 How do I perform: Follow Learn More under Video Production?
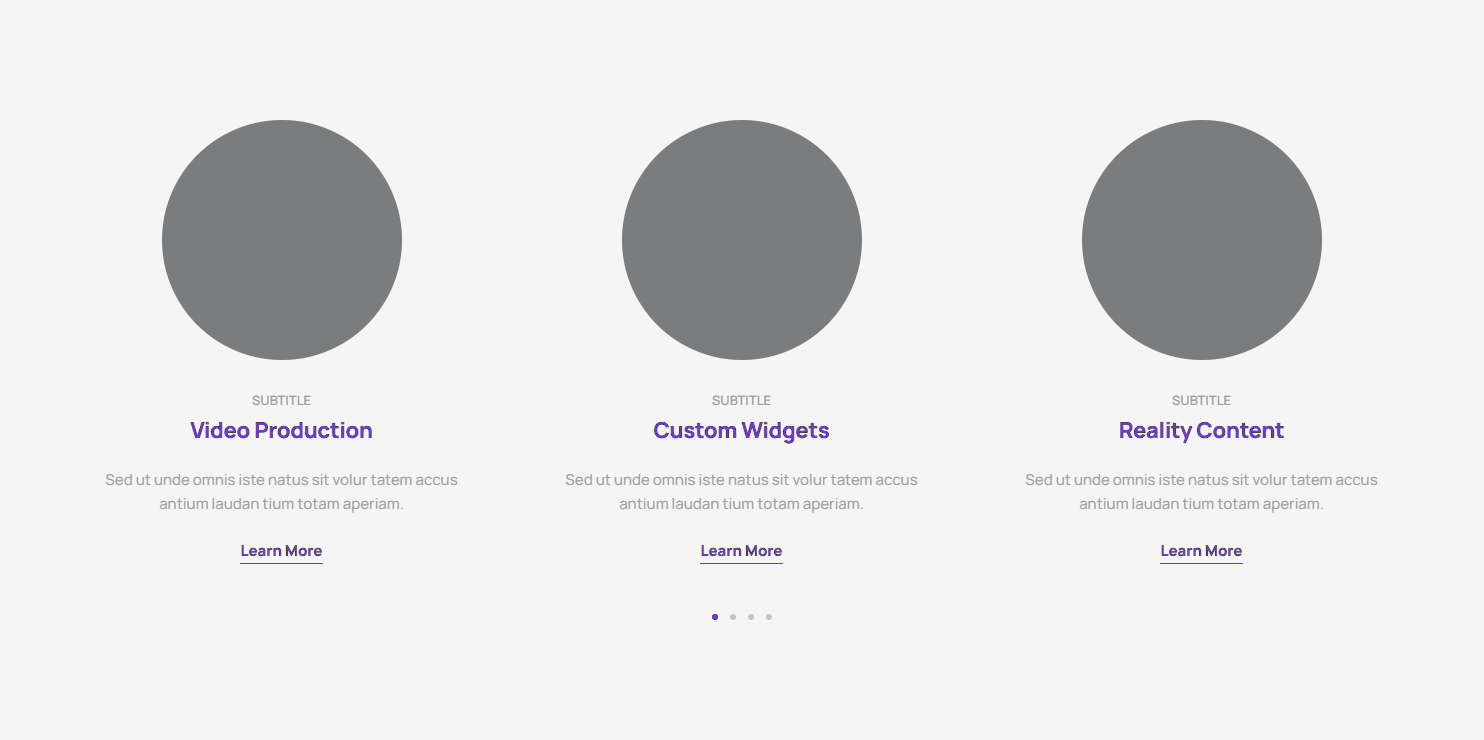(x=281, y=551)
